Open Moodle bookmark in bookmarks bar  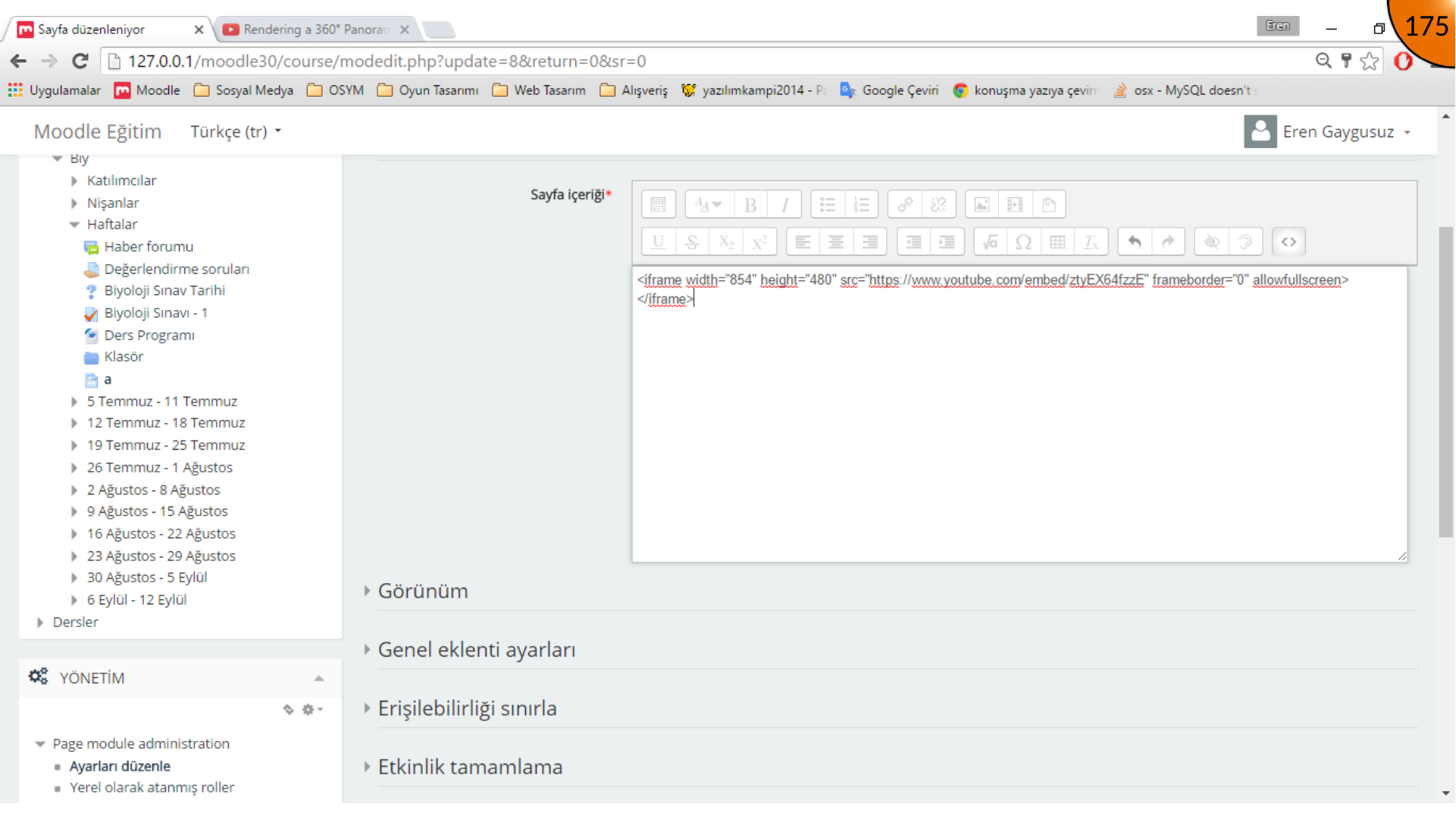pos(147,90)
